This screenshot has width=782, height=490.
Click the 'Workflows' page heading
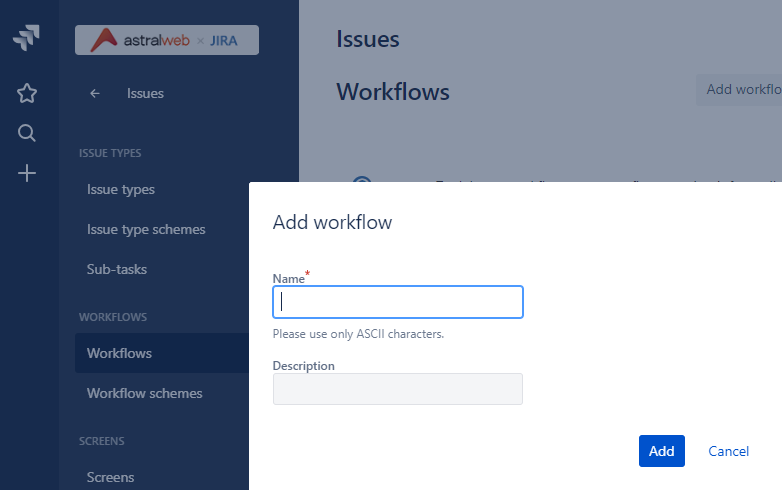393,92
